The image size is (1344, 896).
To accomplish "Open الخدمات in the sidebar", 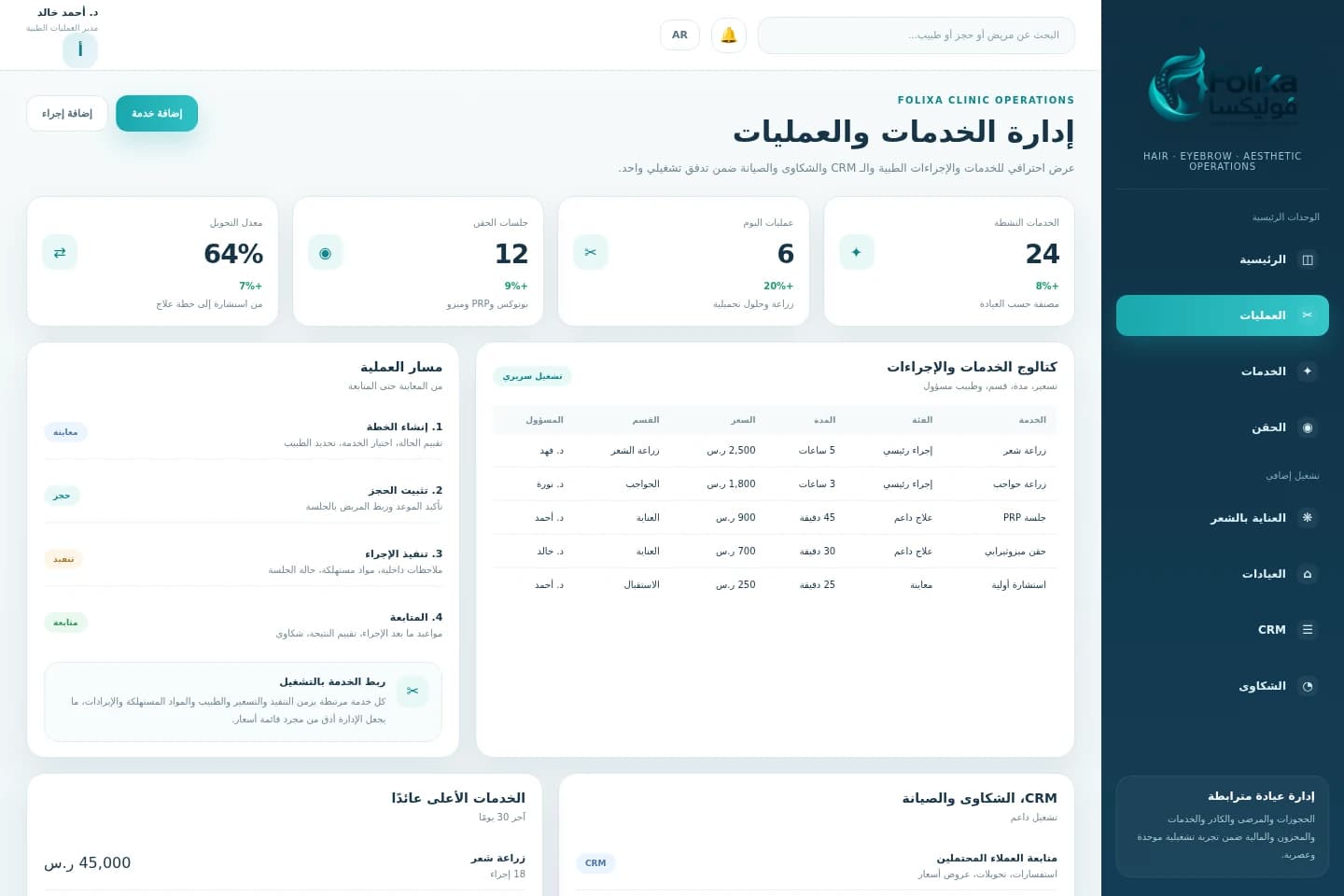I will (x=1223, y=371).
